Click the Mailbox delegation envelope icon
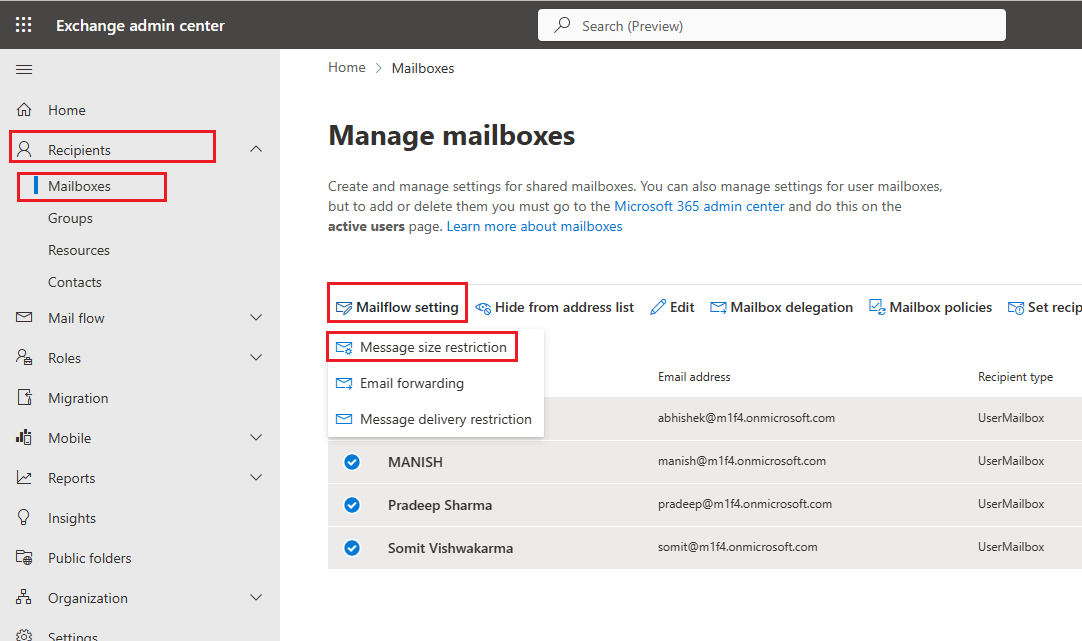Viewport: 1082px width, 641px height. (x=719, y=307)
